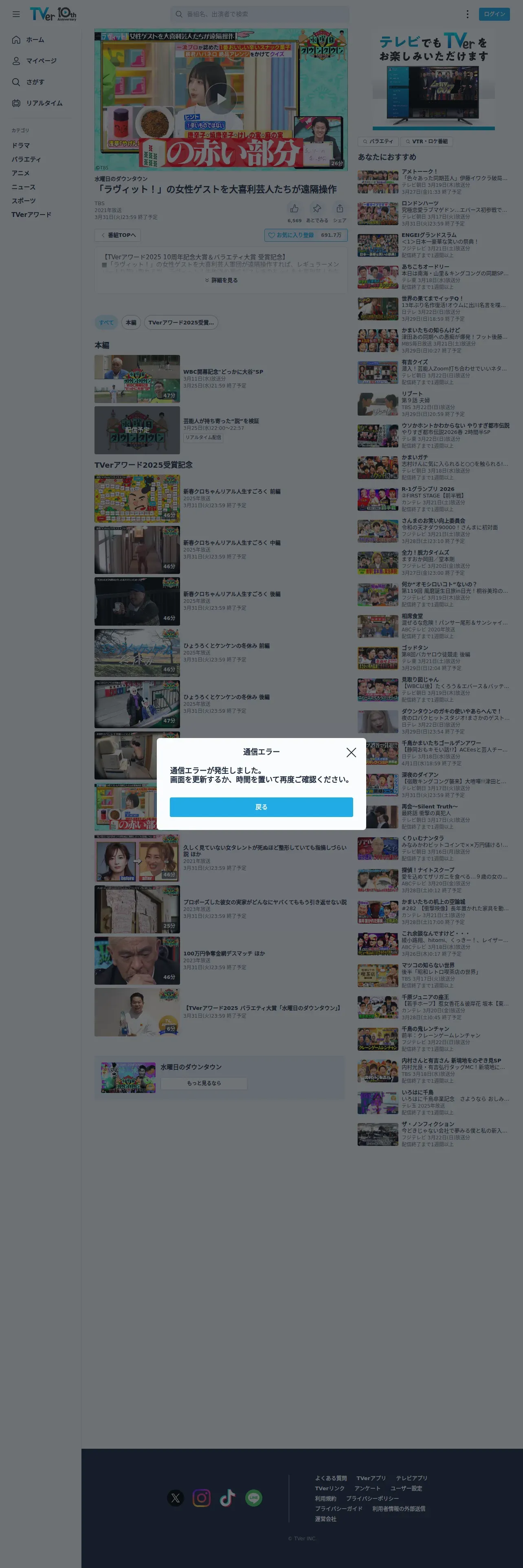523x1568 pixels.
Task: Go back via 番組TOPへ button
Action: (x=118, y=235)
